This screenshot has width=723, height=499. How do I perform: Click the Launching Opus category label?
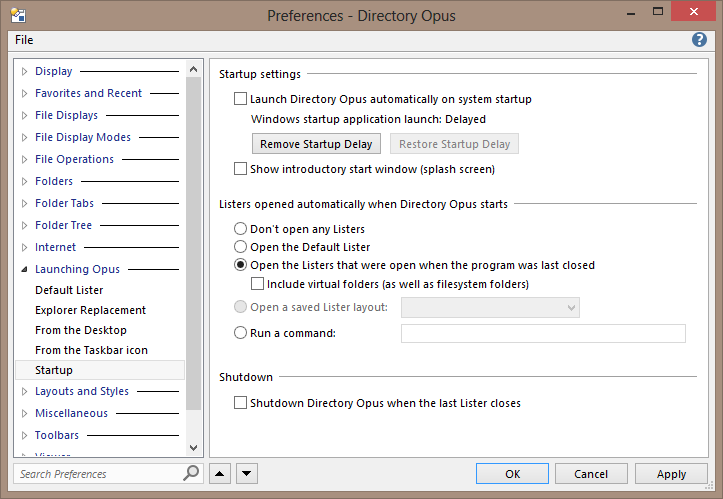point(77,269)
